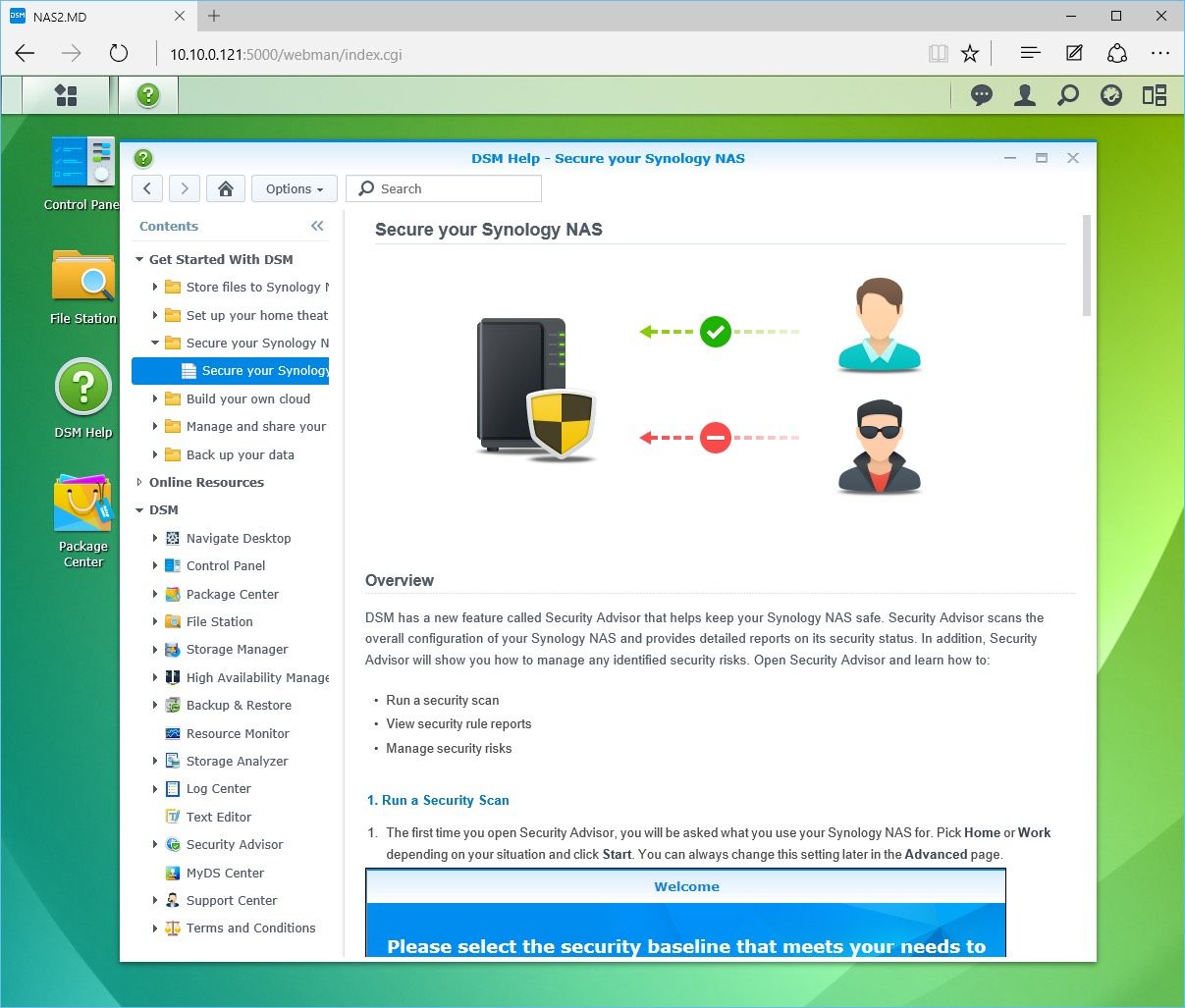Open Backup & Restore help topic

click(239, 705)
